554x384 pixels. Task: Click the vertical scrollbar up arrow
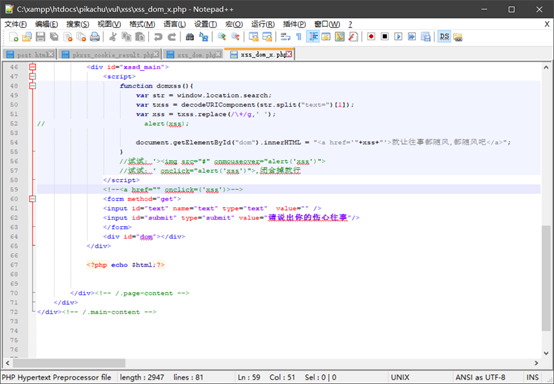point(546,67)
